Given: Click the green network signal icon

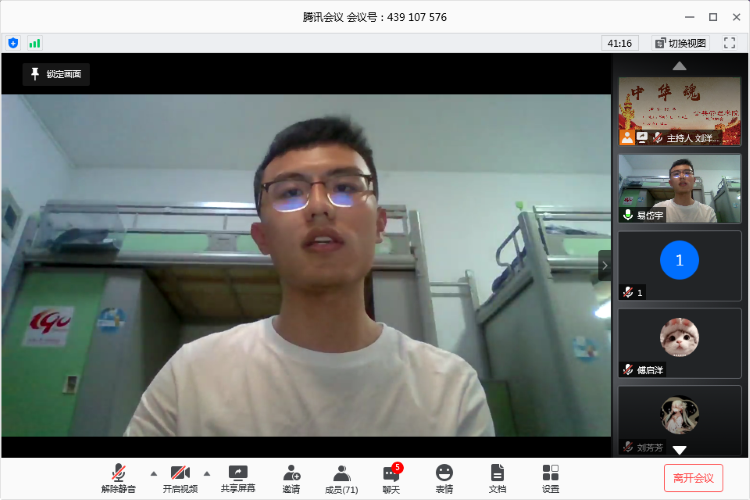Looking at the screenshot, I should click(x=35, y=43).
